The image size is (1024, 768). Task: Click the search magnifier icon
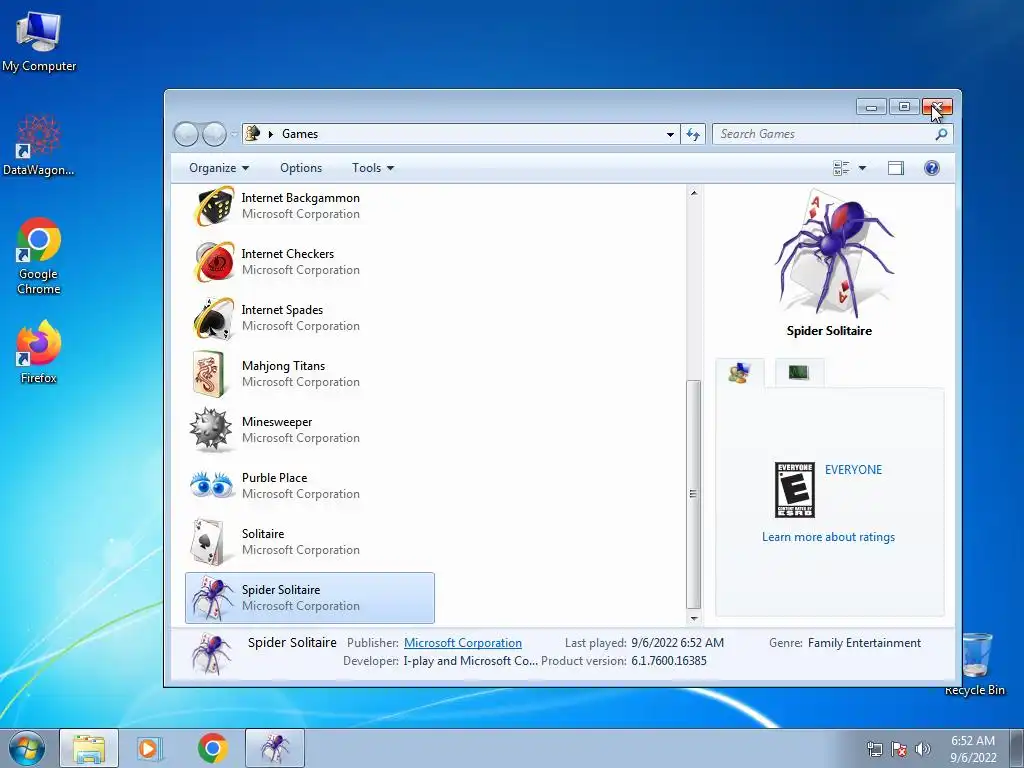click(x=941, y=134)
